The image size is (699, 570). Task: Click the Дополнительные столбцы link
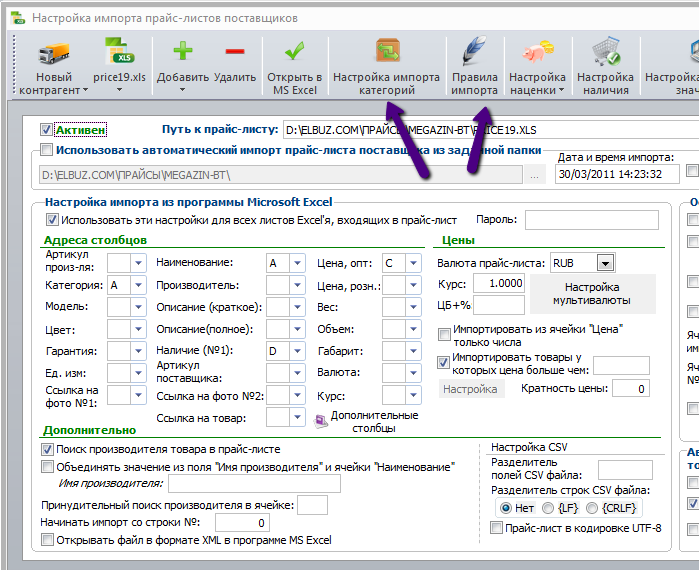[x=374, y=422]
